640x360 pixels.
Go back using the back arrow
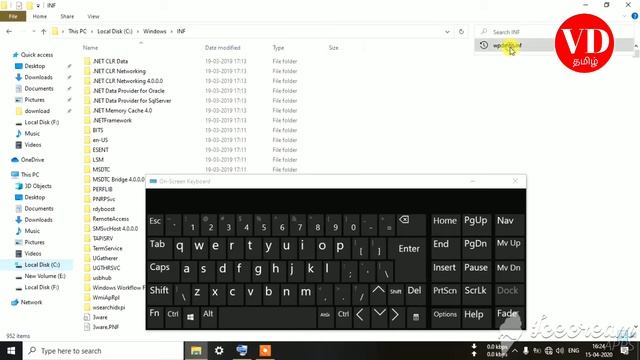click(9, 31)
